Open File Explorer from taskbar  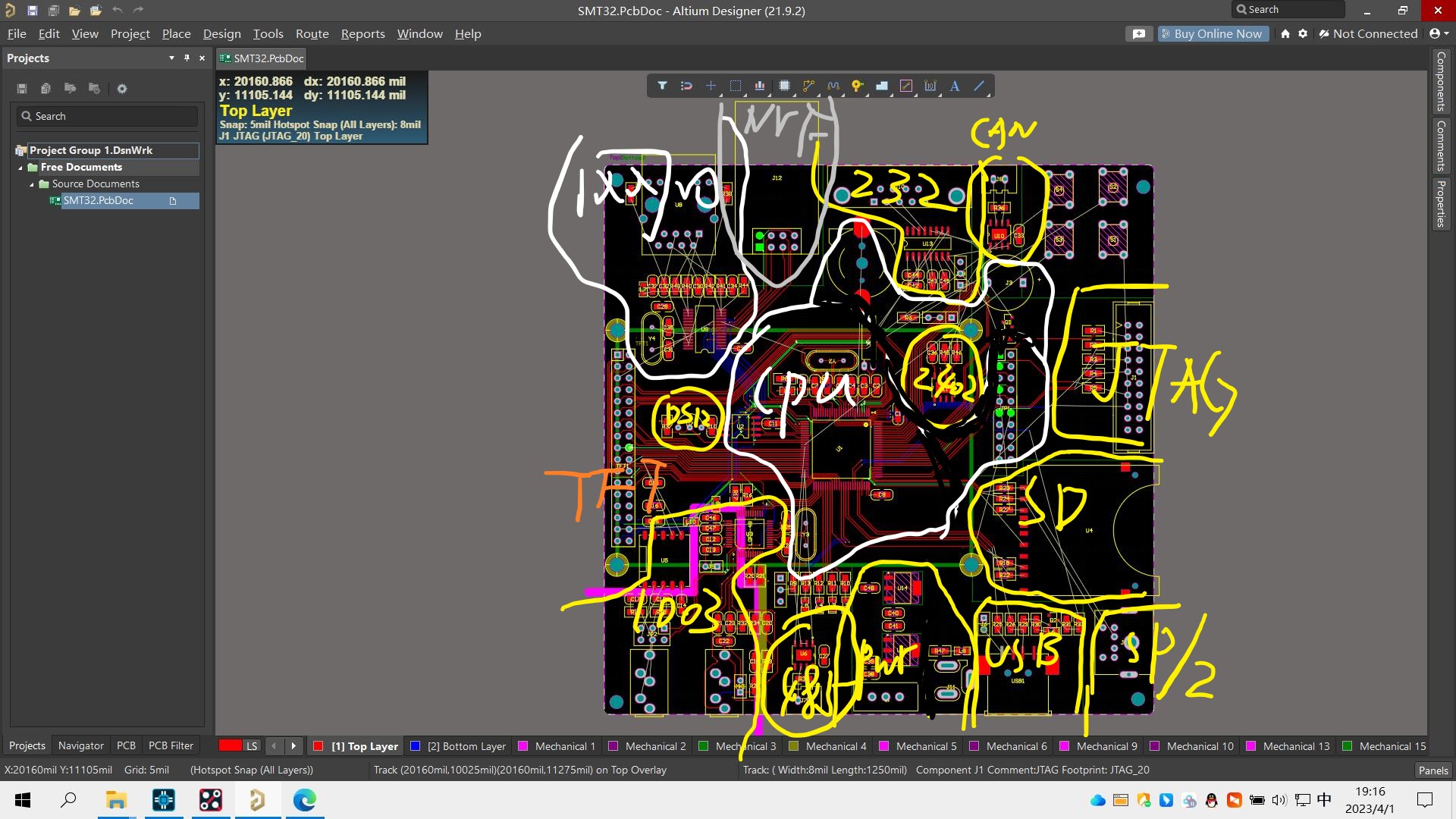pos(116,800)
